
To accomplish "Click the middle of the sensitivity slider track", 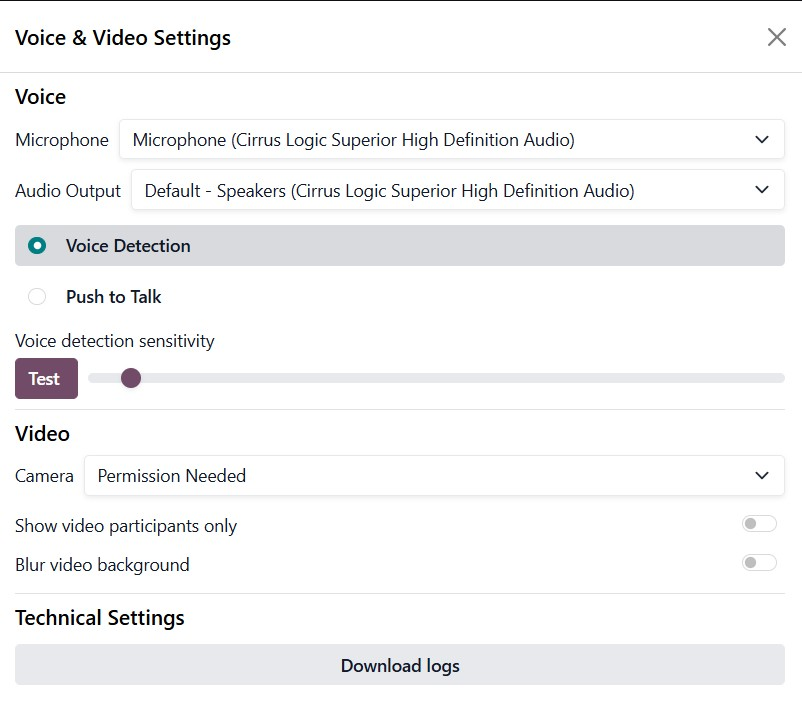I will pos(436,378).
